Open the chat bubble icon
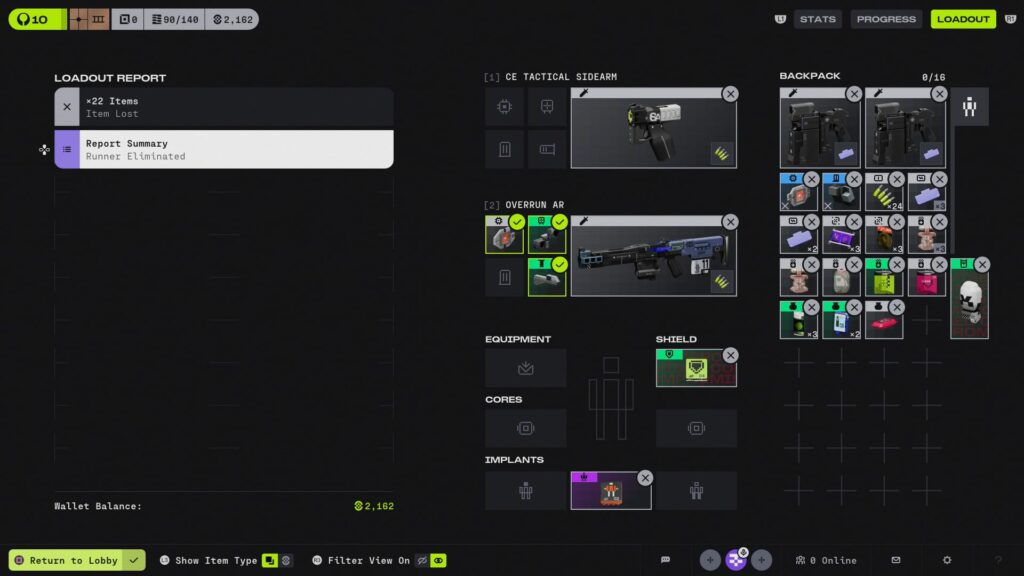Viewport: 1024px width, 576px height. tap(665, 560)
